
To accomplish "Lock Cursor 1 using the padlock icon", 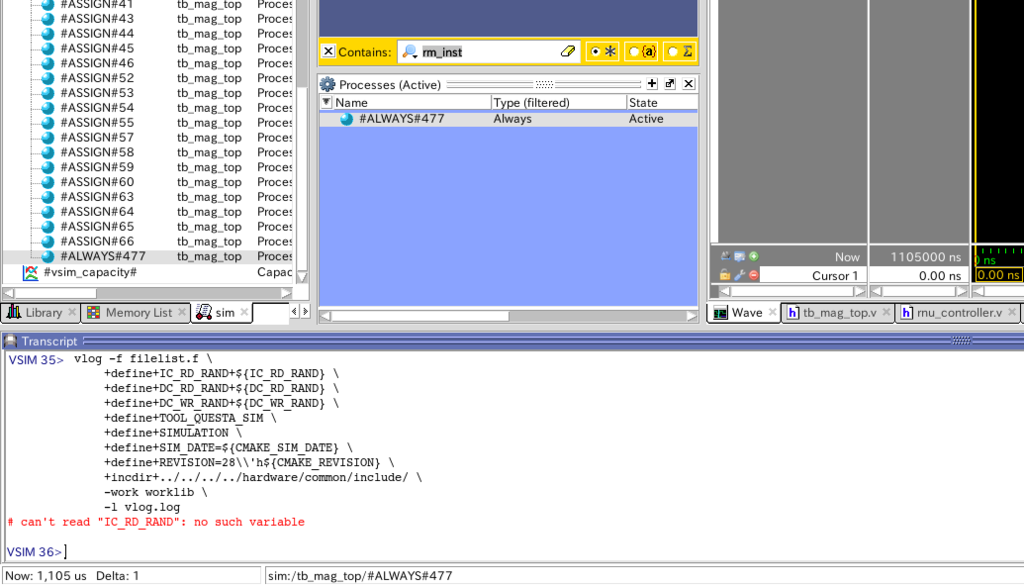I will (x=724, y=274).
